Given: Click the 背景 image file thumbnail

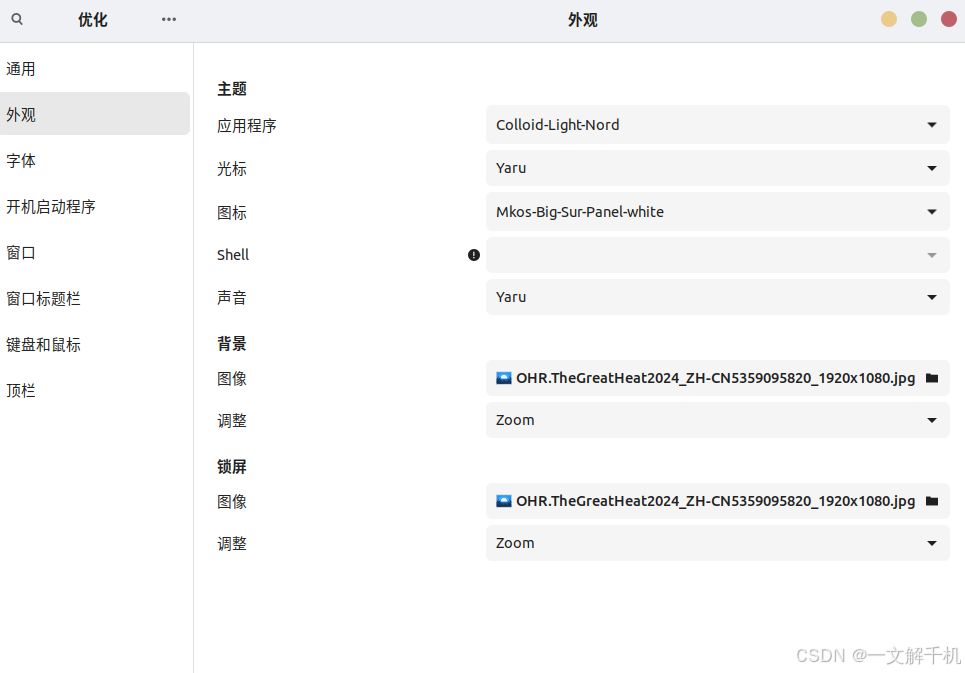Looking at the screenshot, I should tap(504, 378).
